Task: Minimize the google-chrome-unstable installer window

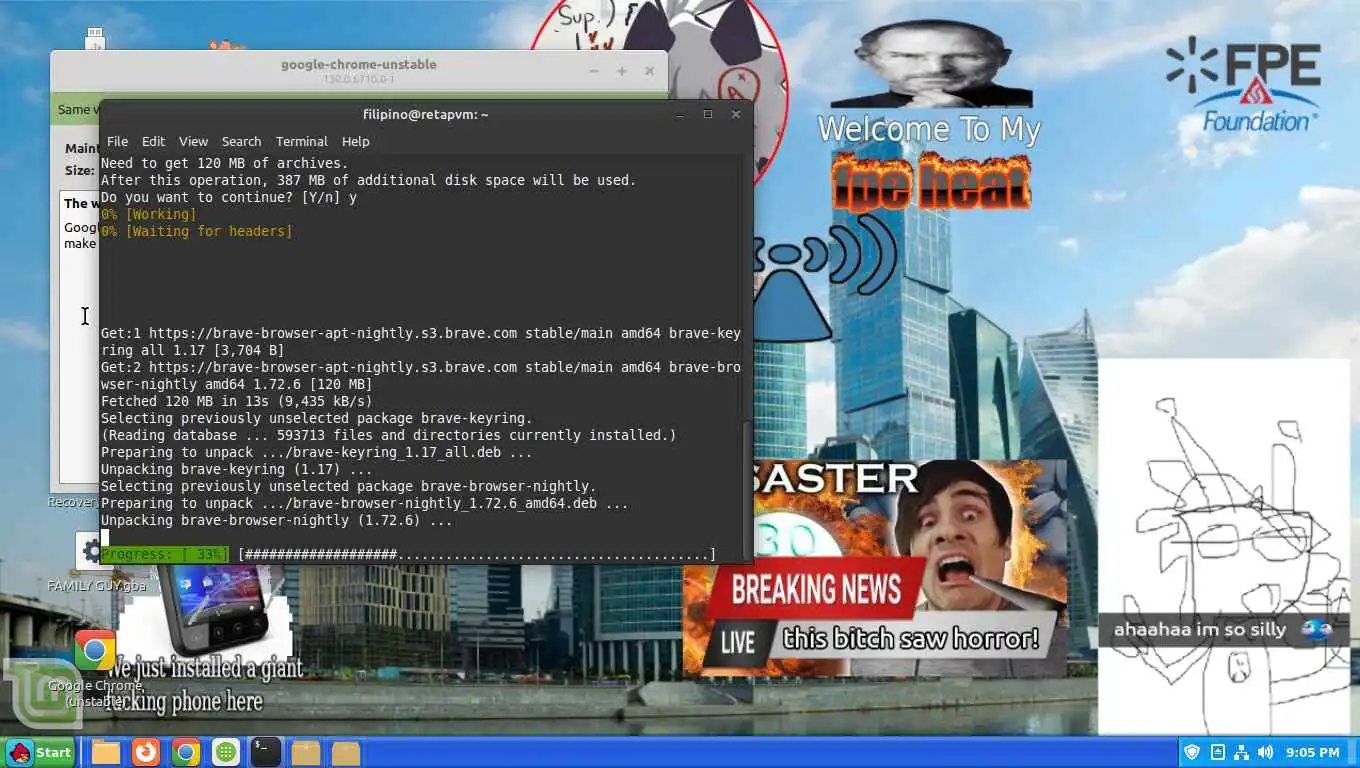Action: pos(593,71)
